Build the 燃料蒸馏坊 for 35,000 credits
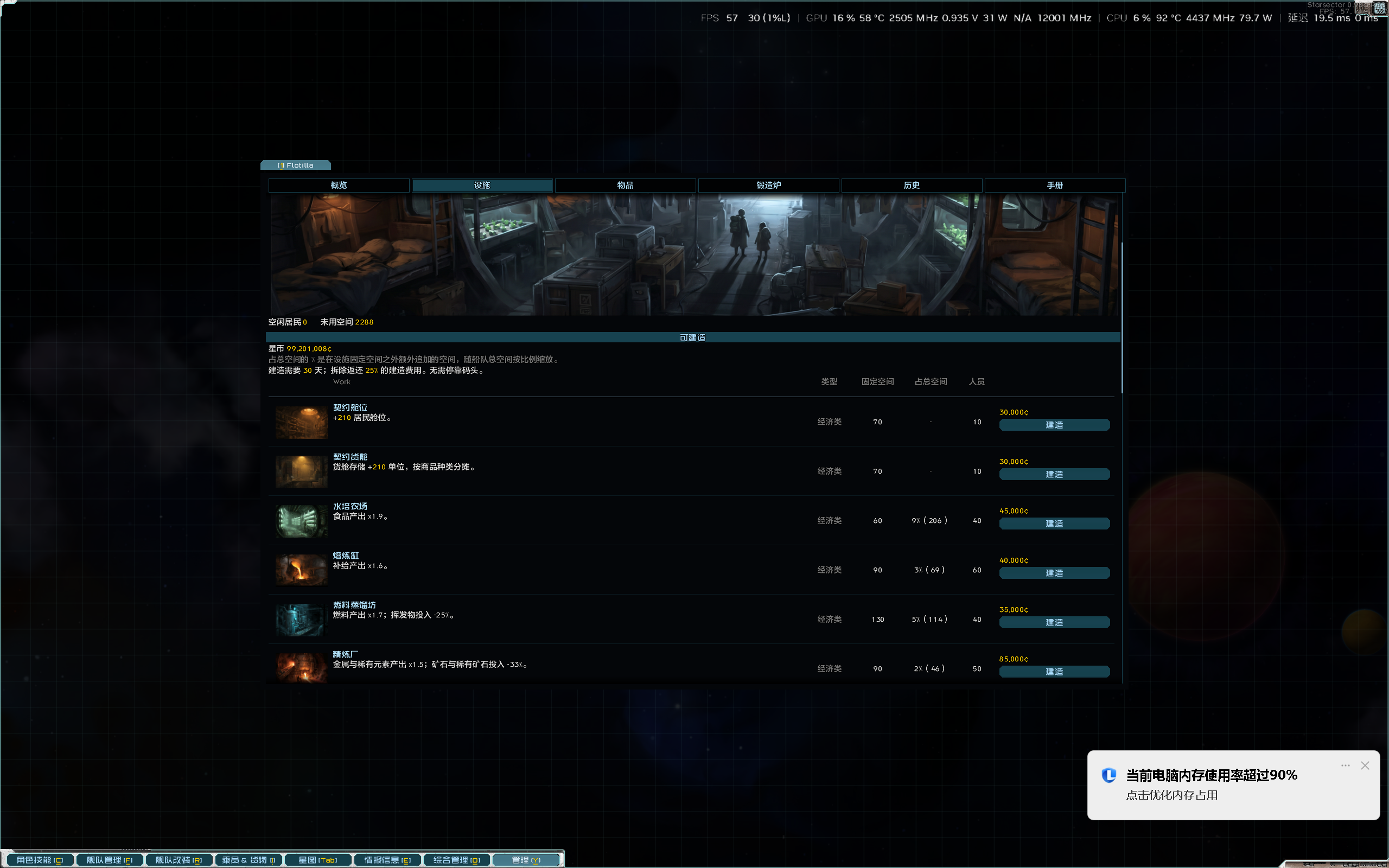Image resolution: width=1389 pixels, height=868 pixels. tap(1054, 622)
